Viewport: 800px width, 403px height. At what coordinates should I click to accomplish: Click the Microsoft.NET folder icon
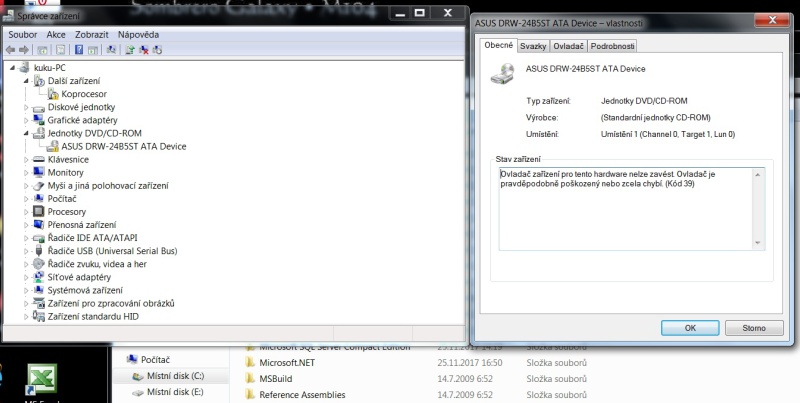click(250, 363)
